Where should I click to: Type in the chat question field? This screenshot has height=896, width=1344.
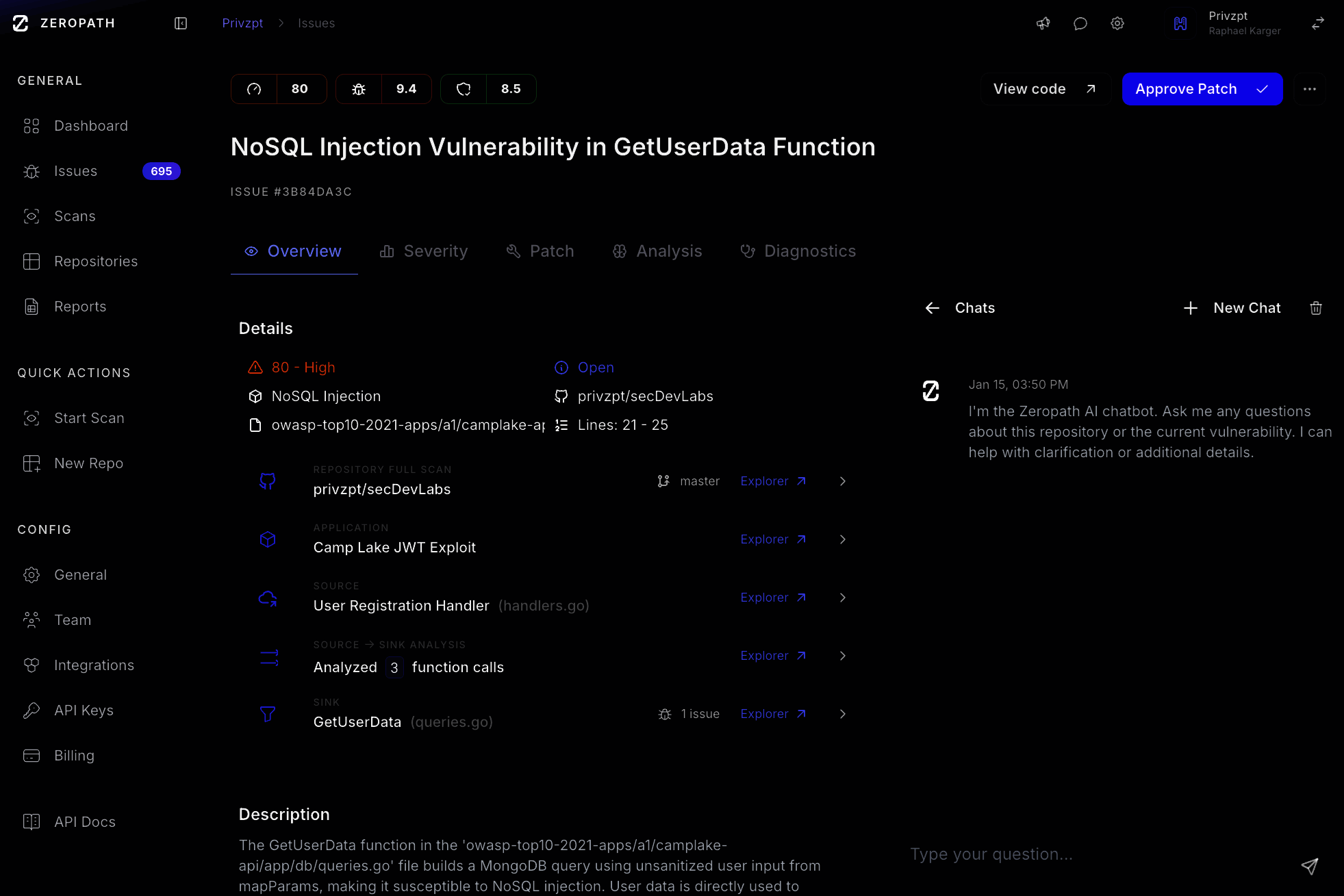[1095, 854]
